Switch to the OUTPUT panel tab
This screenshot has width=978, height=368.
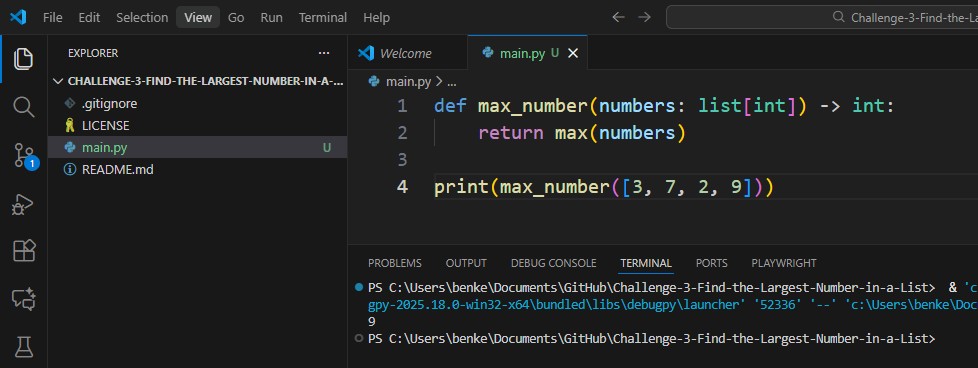[x=466, y=263]
